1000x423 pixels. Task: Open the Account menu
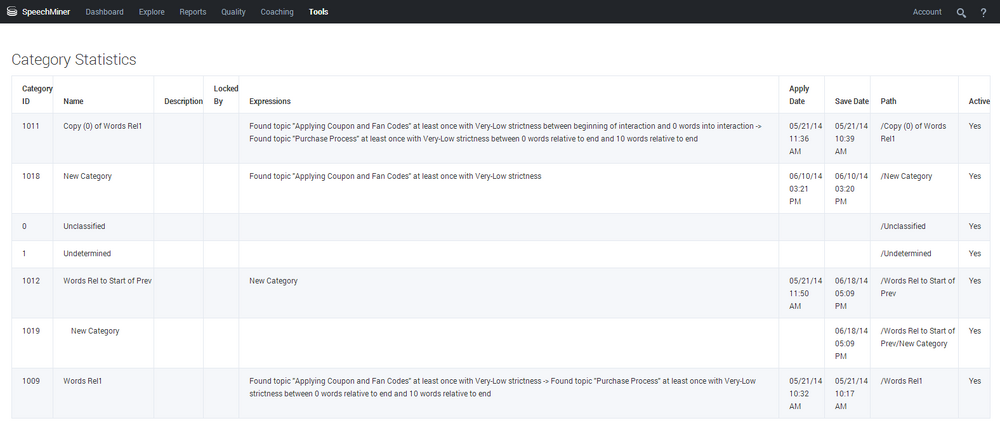927,12
